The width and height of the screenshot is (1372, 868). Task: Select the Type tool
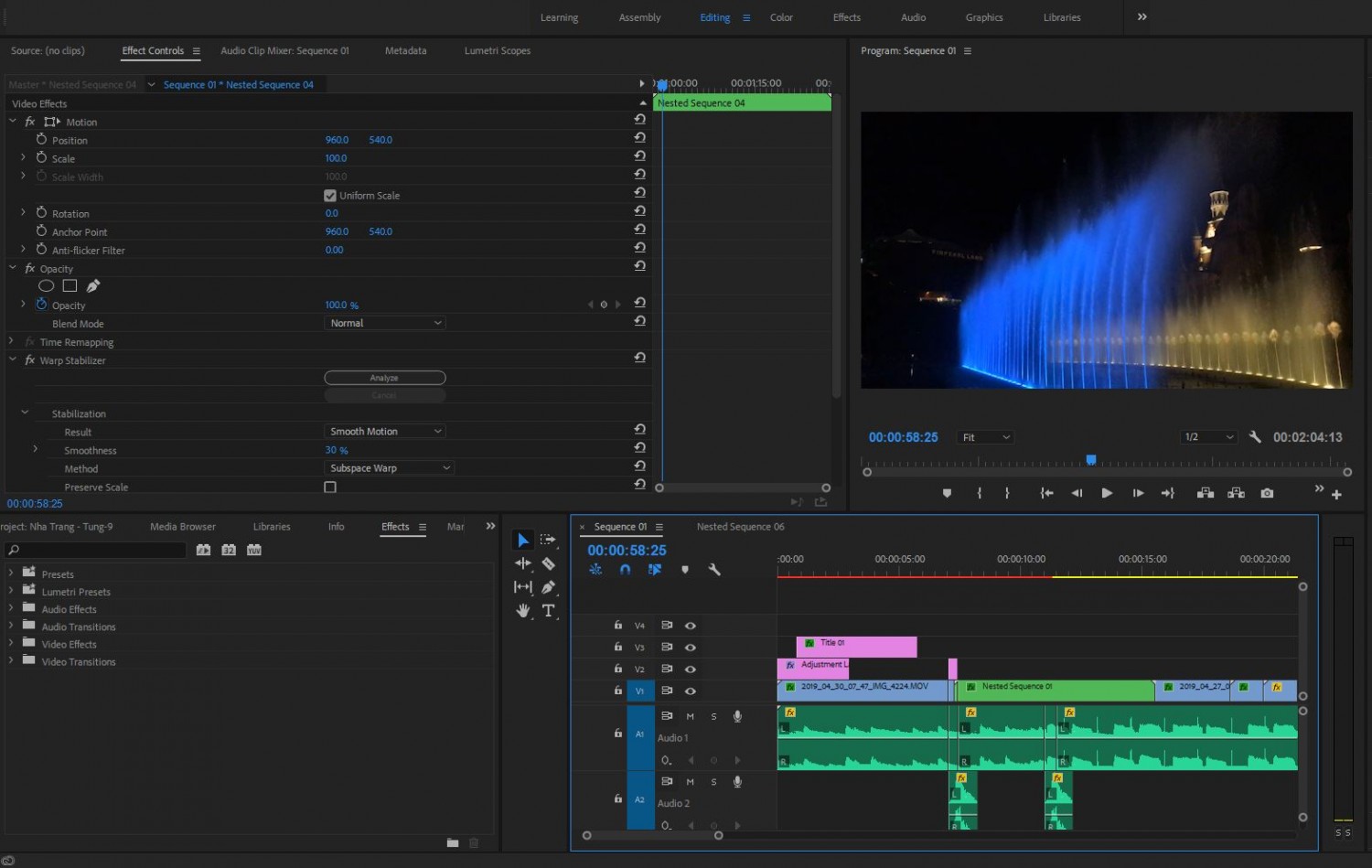pos(548,611)
